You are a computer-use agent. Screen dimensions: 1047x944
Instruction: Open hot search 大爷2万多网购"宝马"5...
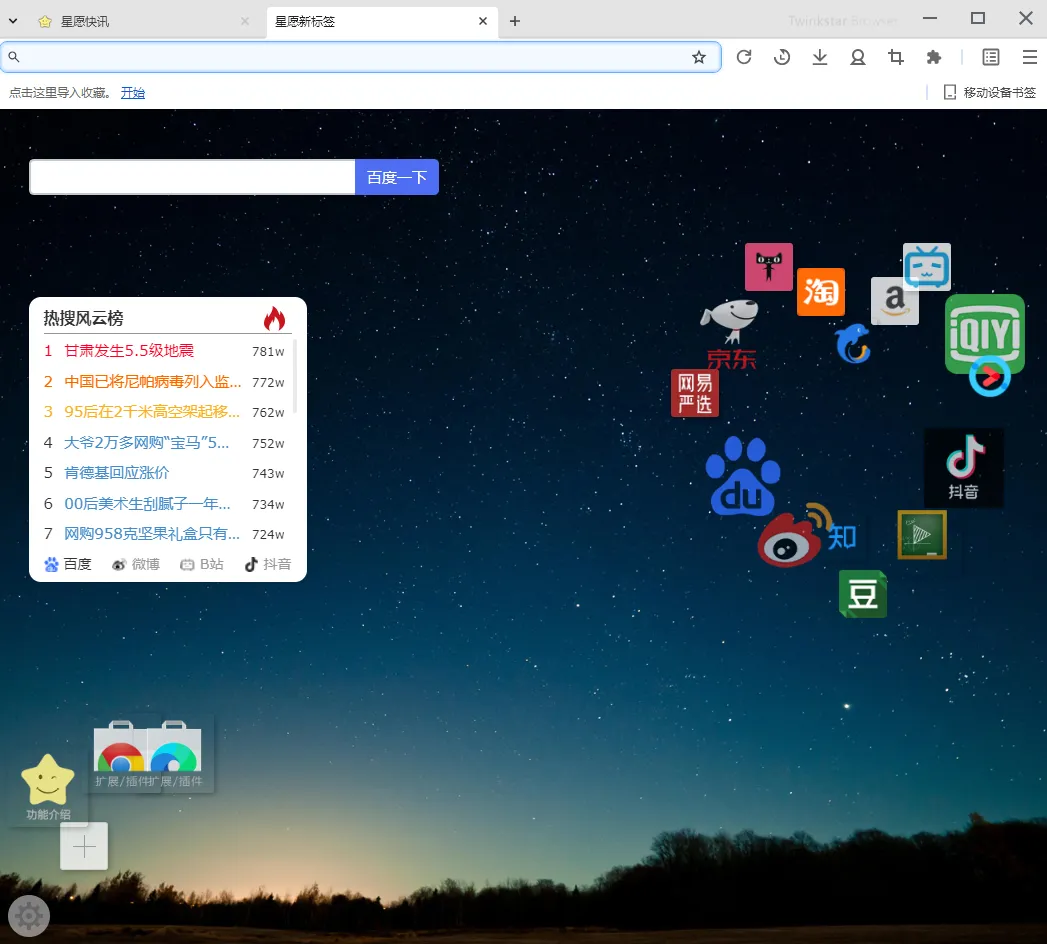click(146, 443)
